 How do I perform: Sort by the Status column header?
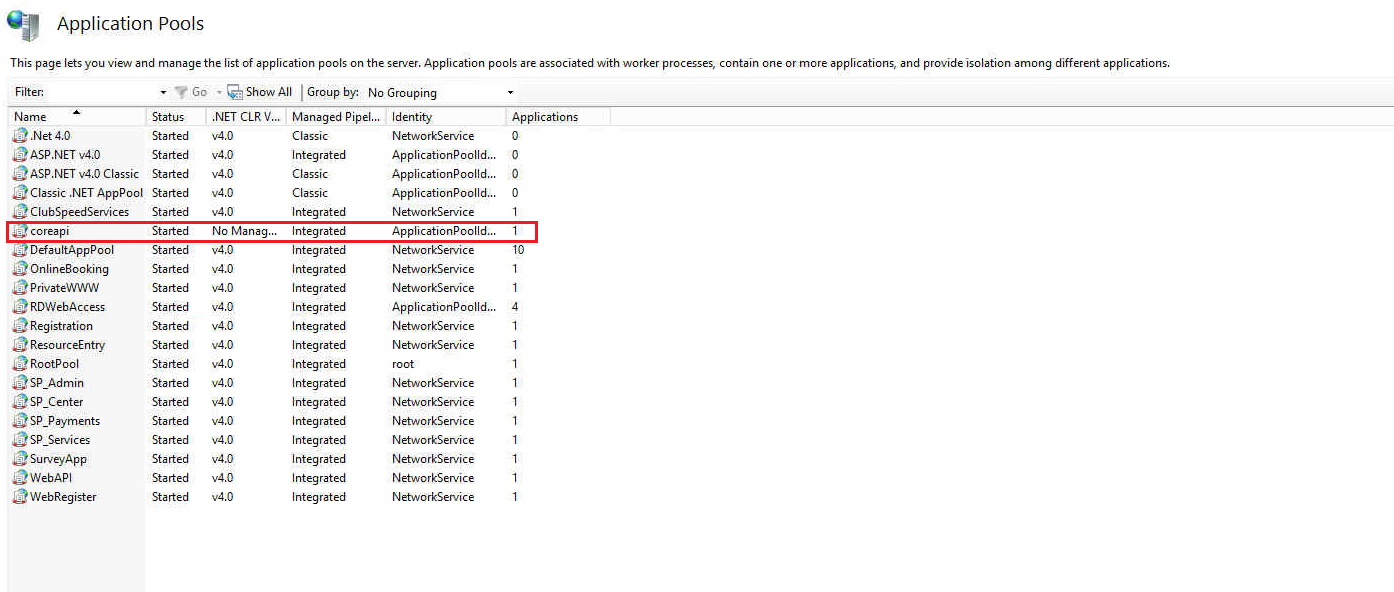click(x=176, y=117)
